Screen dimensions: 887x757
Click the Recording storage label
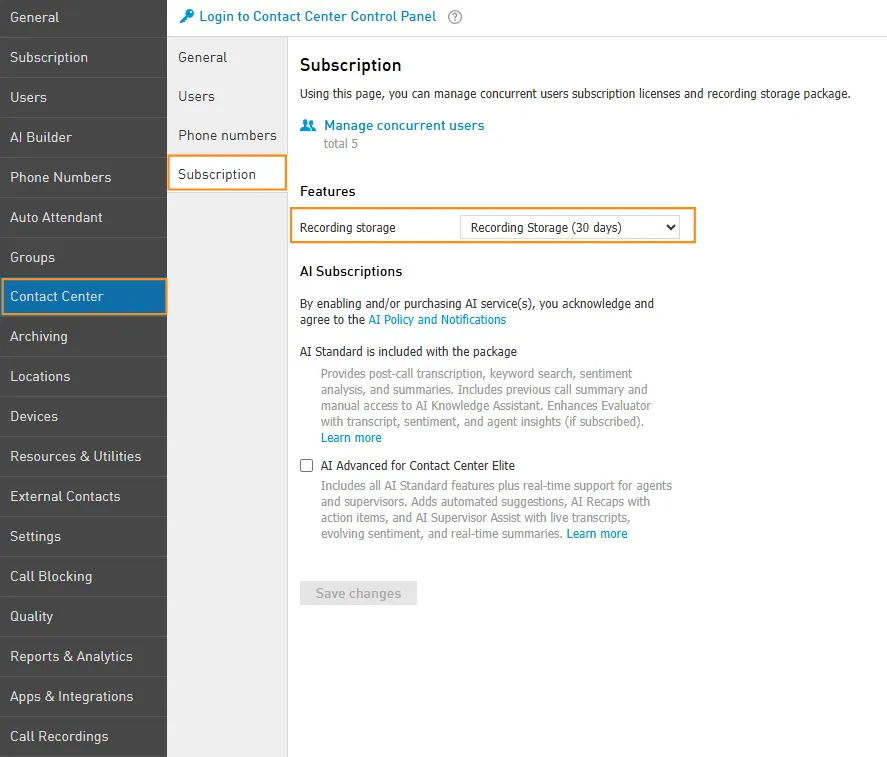click(x=347, y=227)
